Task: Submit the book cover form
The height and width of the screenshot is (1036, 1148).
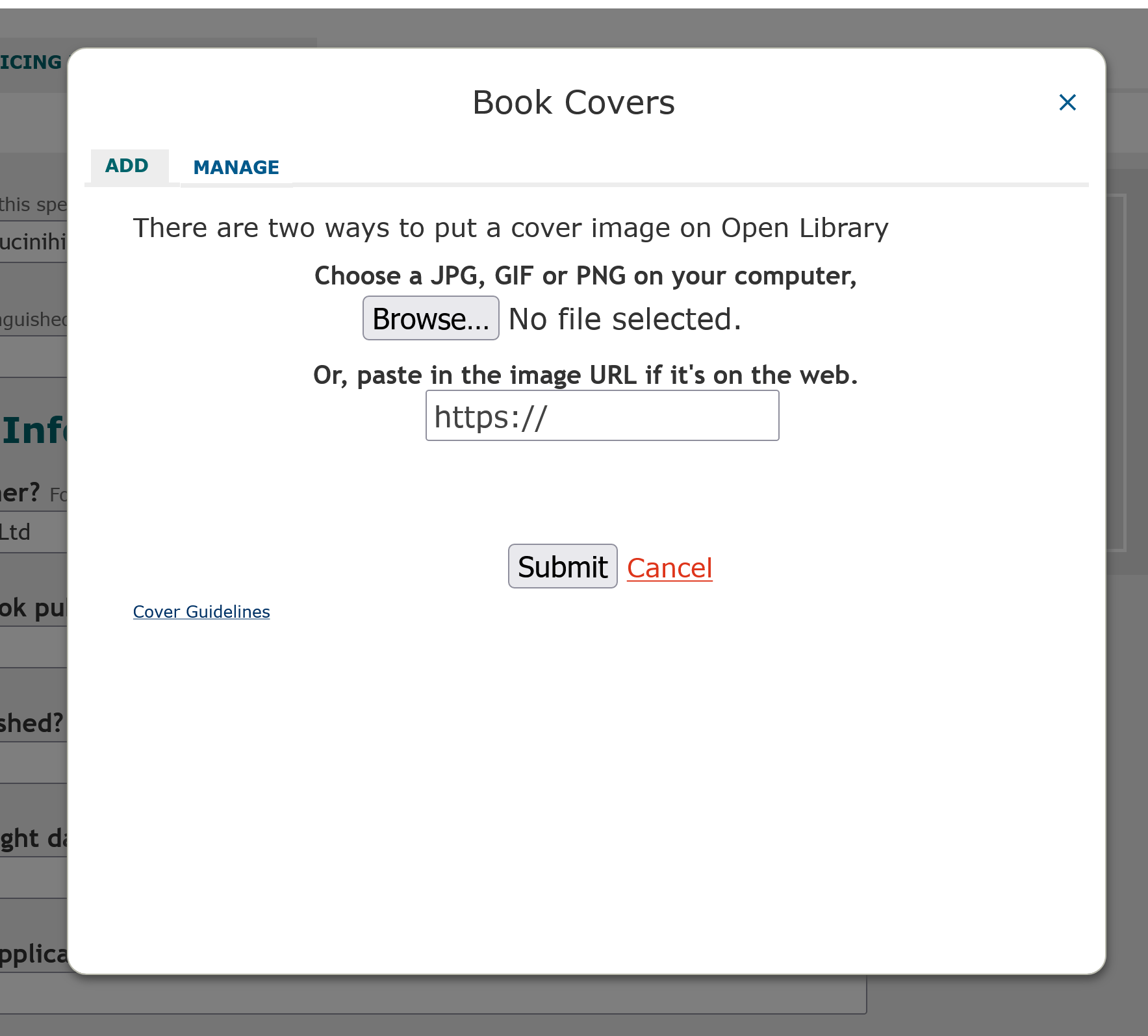Action: click(x=562, y=565)
